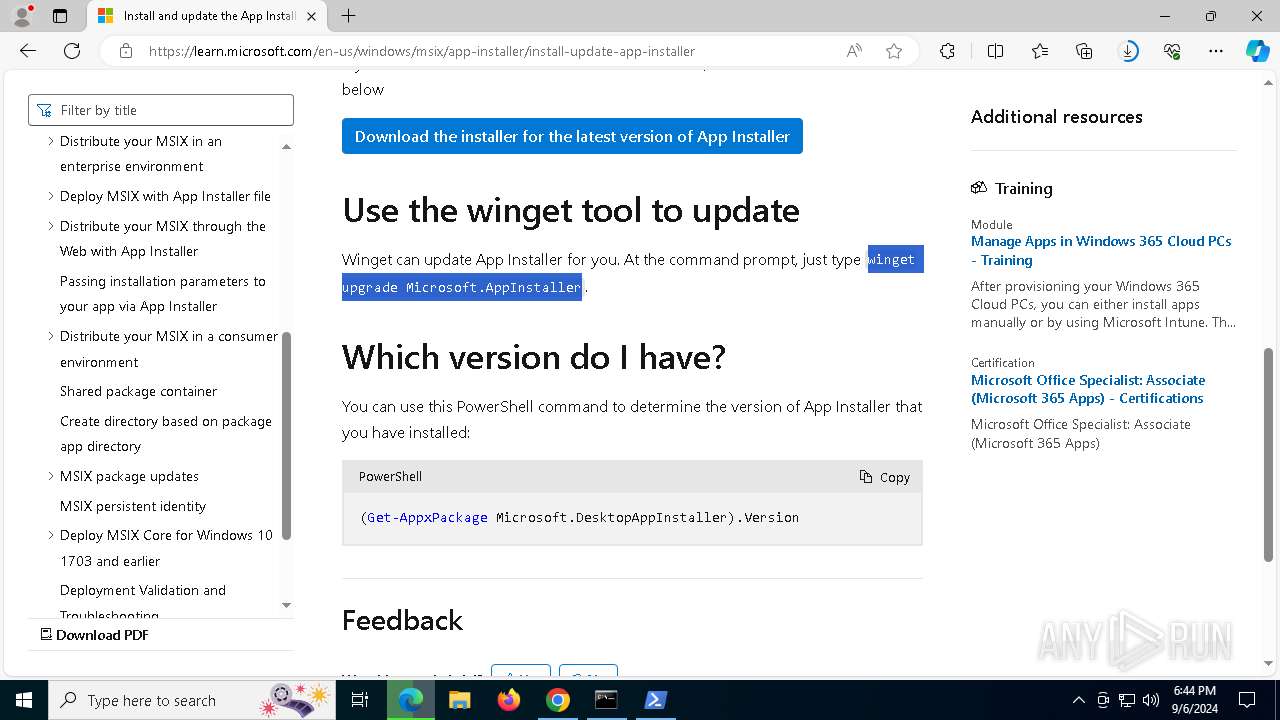Open notification center icon

click(1247, 700)
